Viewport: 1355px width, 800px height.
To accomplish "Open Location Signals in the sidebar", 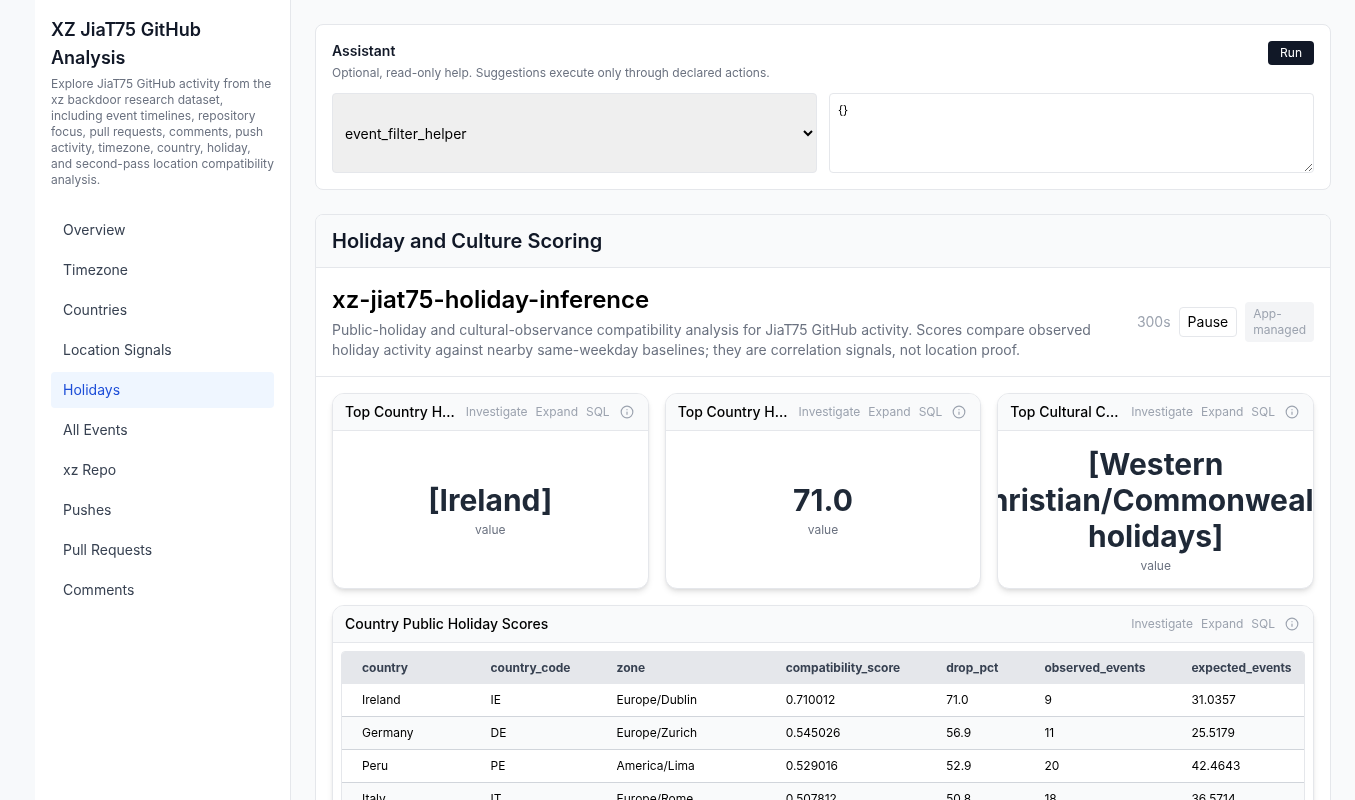I will click(162, 350).
